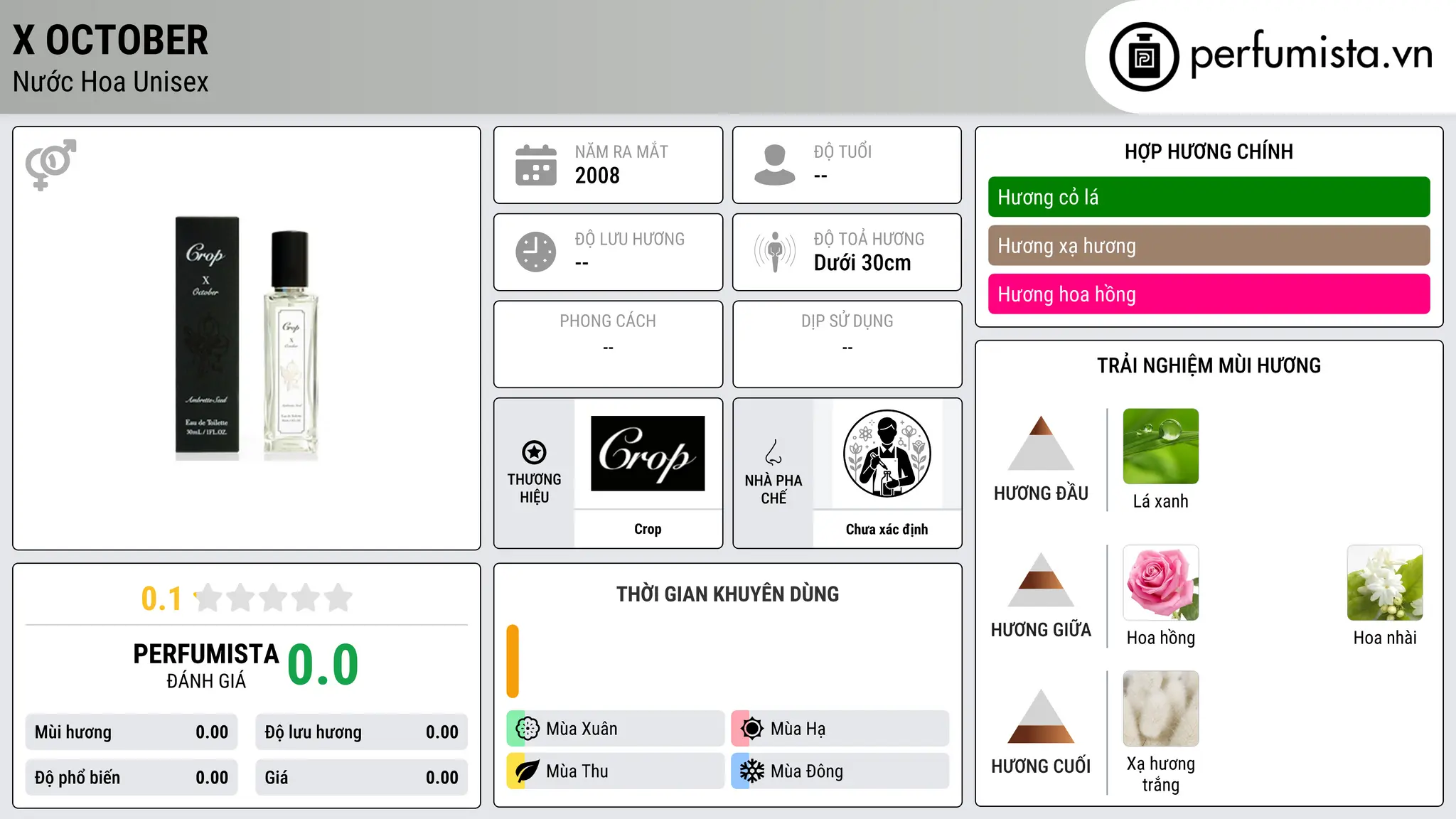Click the perfumista.vn site name
The image size is (1456, 819).
pyautogui.click(x=1311, y=54)
